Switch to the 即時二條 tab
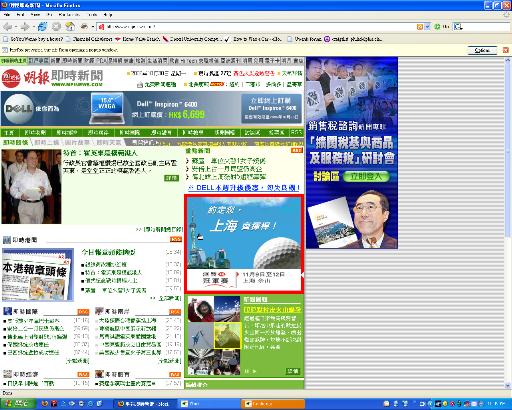The width and height of the screenshot is (512, 410). (x=47, y=143)
